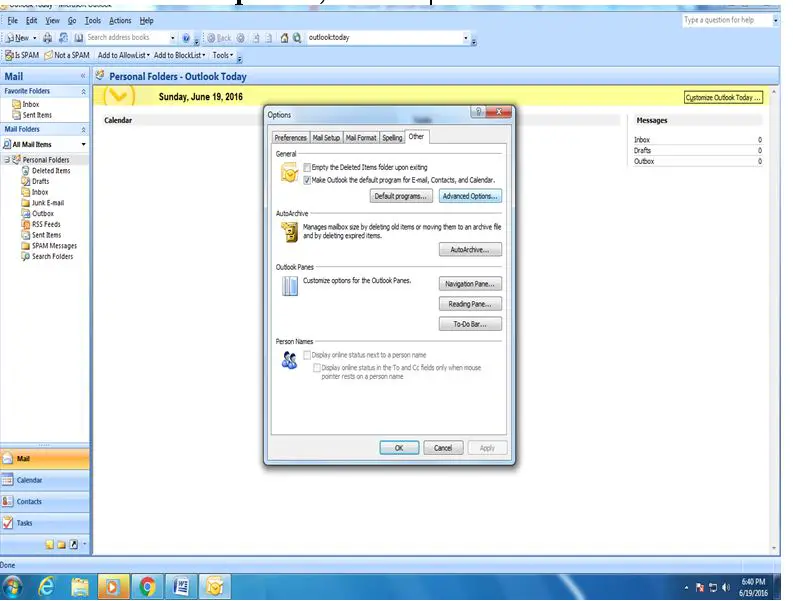Click the Not a SPAM envelope button
The height and width of the screenshot is (601, 793).
click(x=67, y=55)
